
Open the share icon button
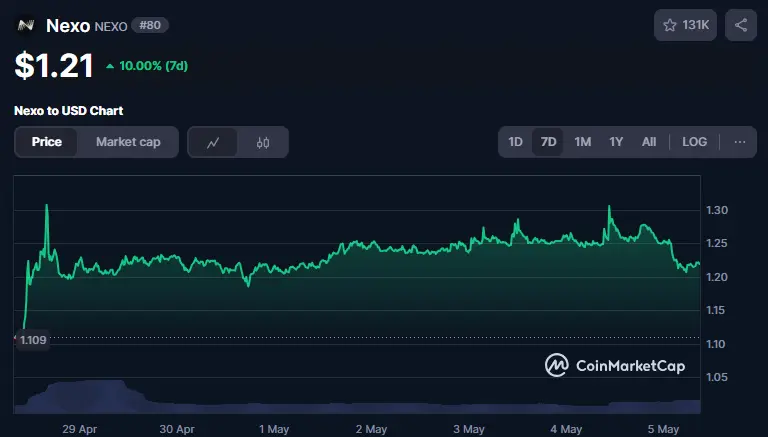point(741,25)
